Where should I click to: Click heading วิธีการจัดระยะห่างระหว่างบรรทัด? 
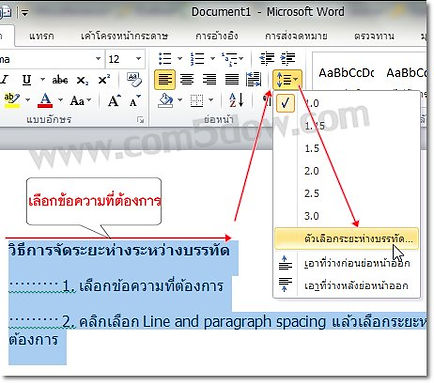tap(119, 250)
